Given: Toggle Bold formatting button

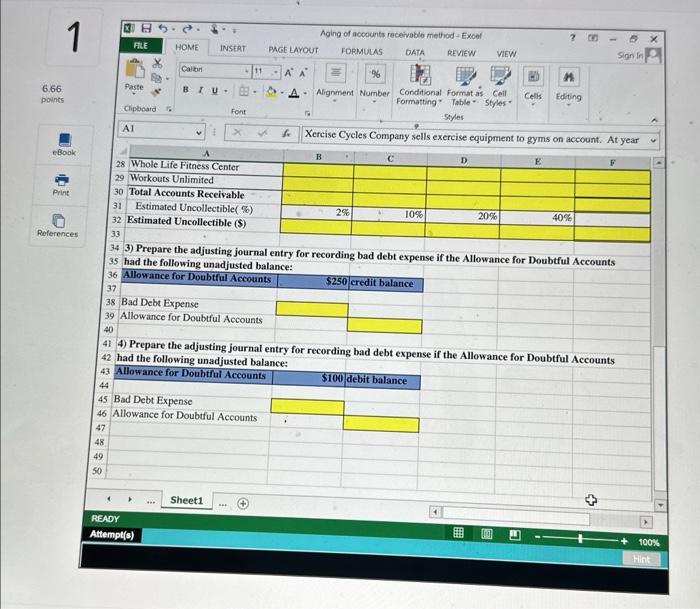Looking at the screenshot, I should 185,89.
